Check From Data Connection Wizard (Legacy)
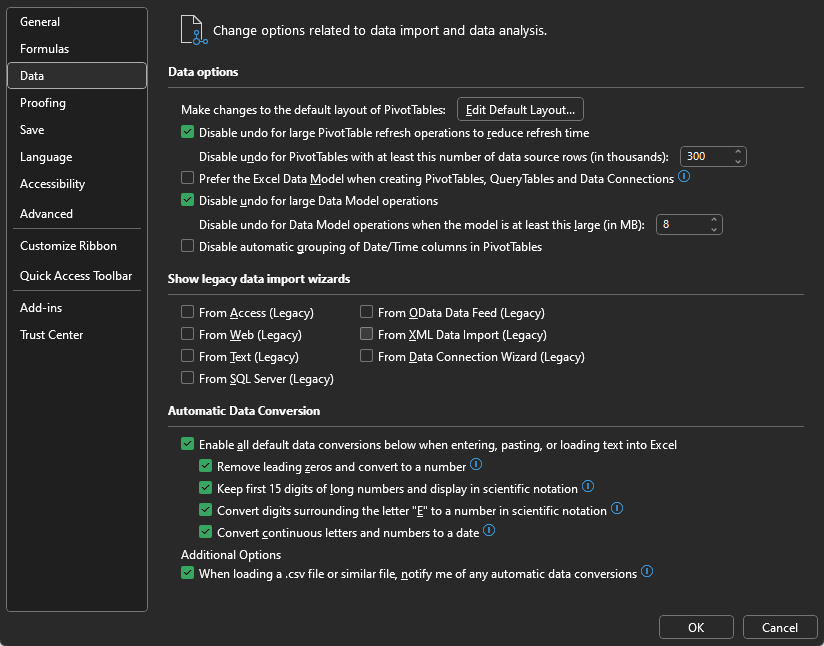 click(366, 356)
